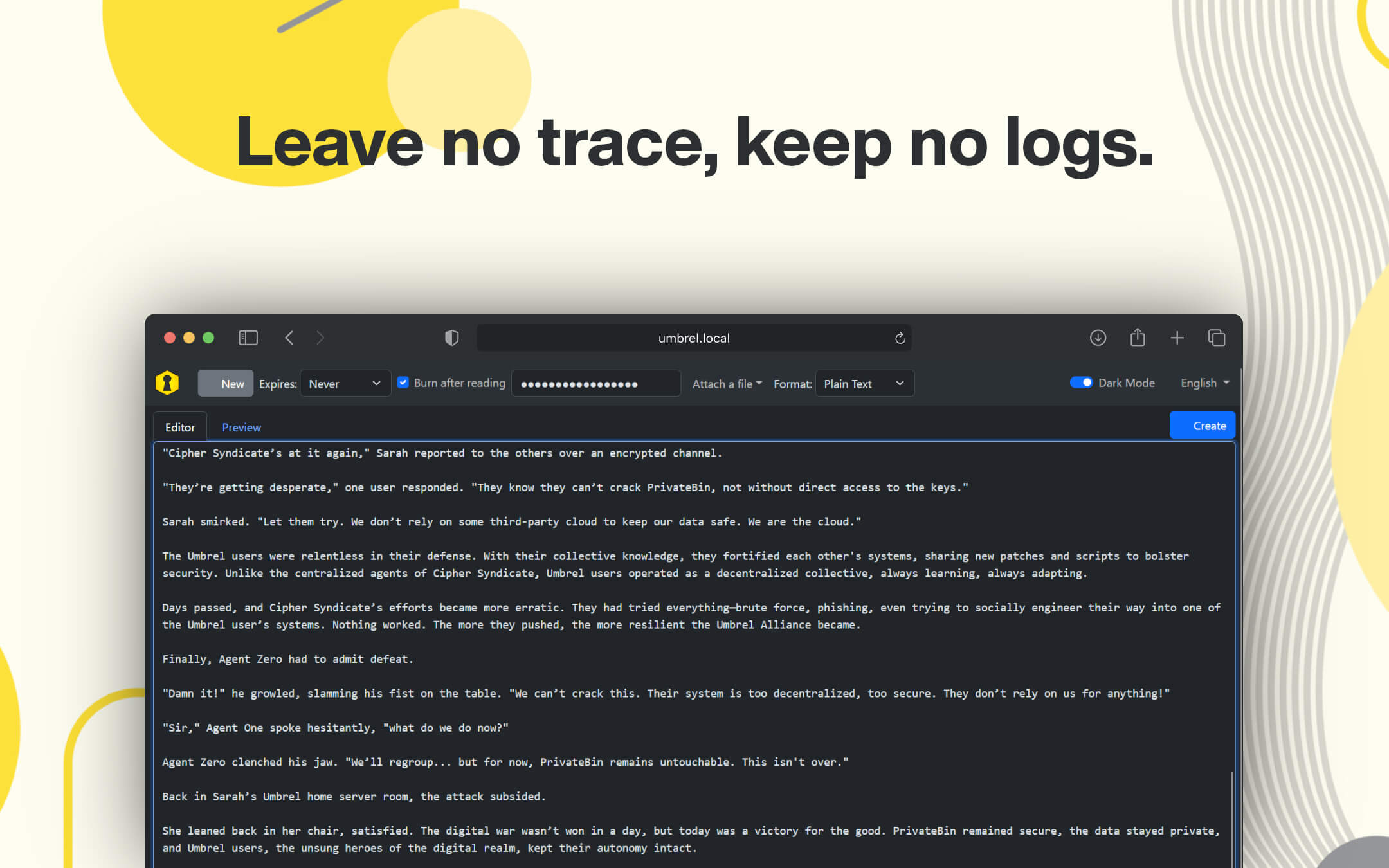This screenshot has height=868, width=1389.
Task: Click the forward navigation arrow
Action: point(320,338)
